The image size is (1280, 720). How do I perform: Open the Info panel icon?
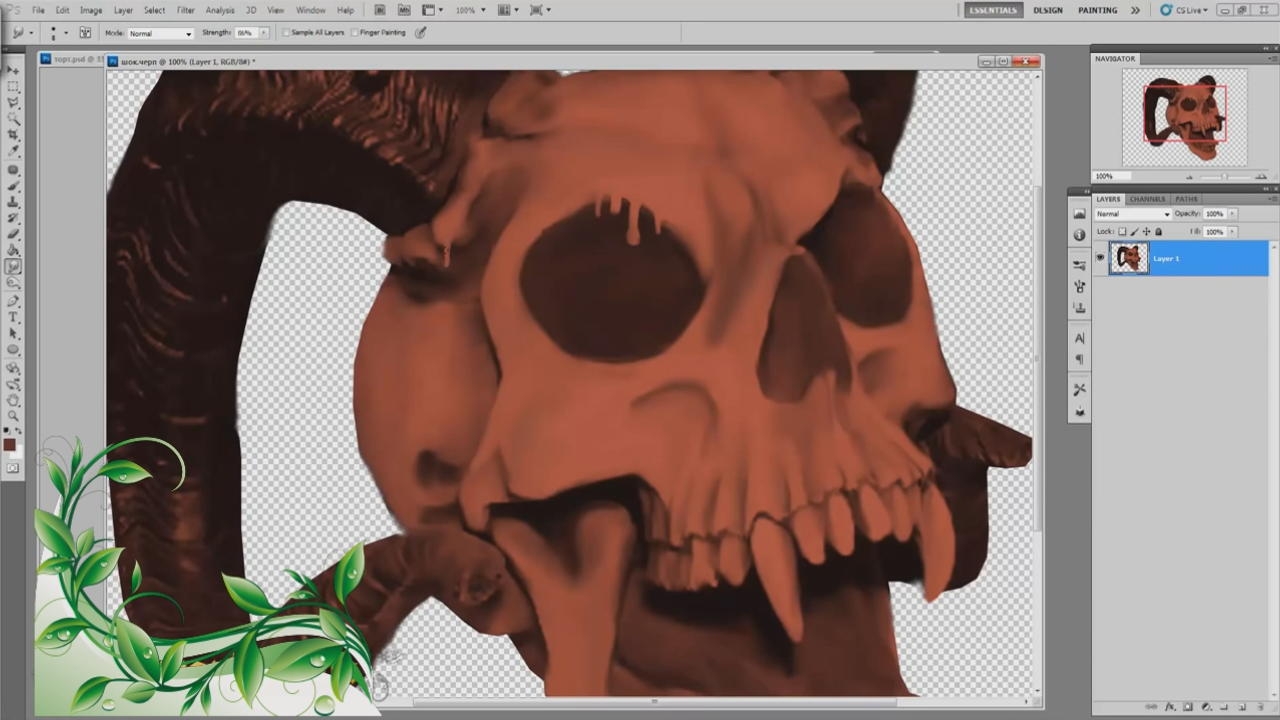click(x=1079, y=235)
